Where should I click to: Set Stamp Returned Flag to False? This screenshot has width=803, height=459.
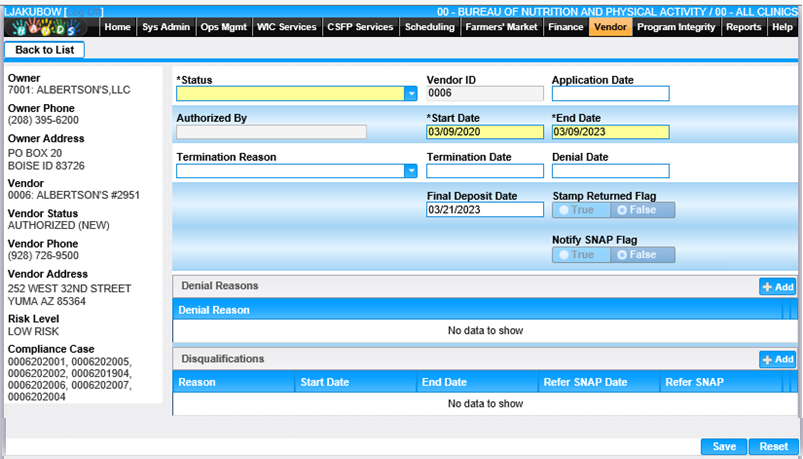click(x=643, y=210)
